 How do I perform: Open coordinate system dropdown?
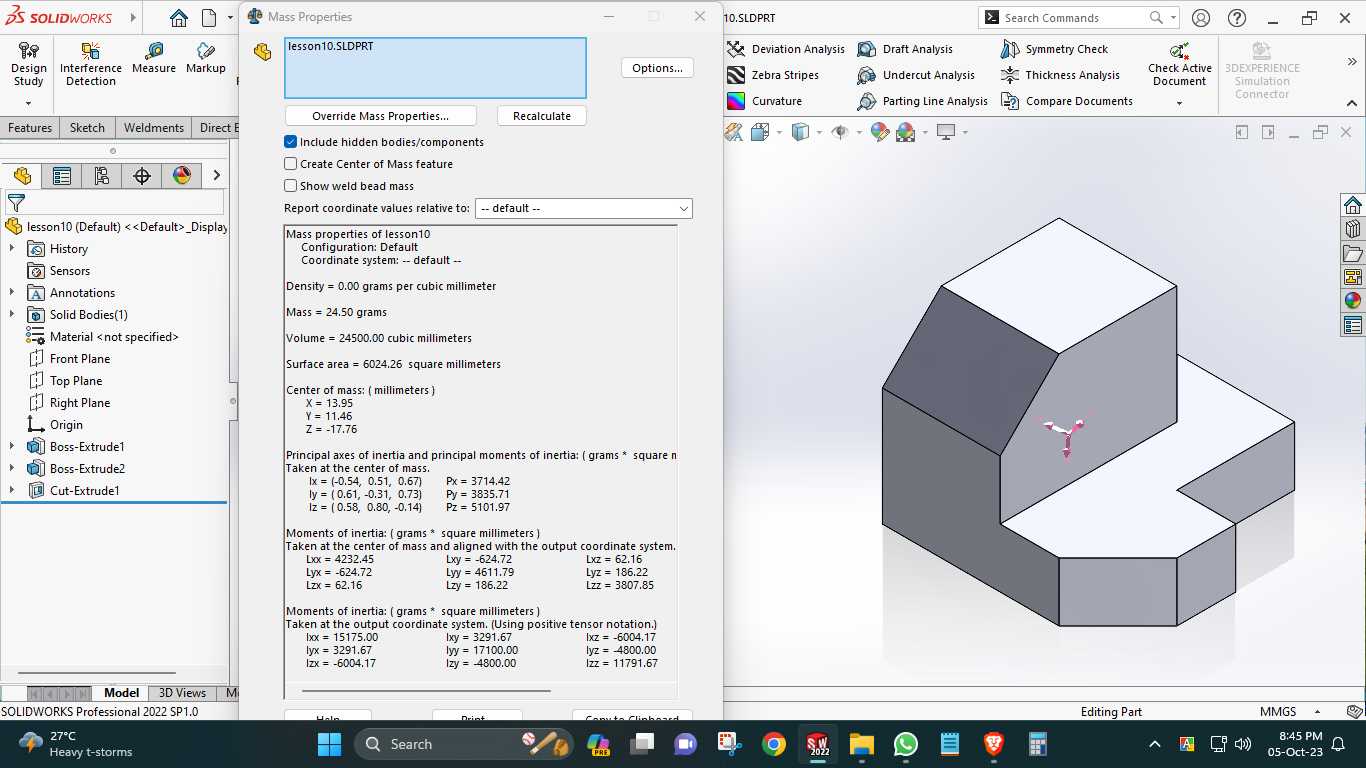(x=584, y=208)
